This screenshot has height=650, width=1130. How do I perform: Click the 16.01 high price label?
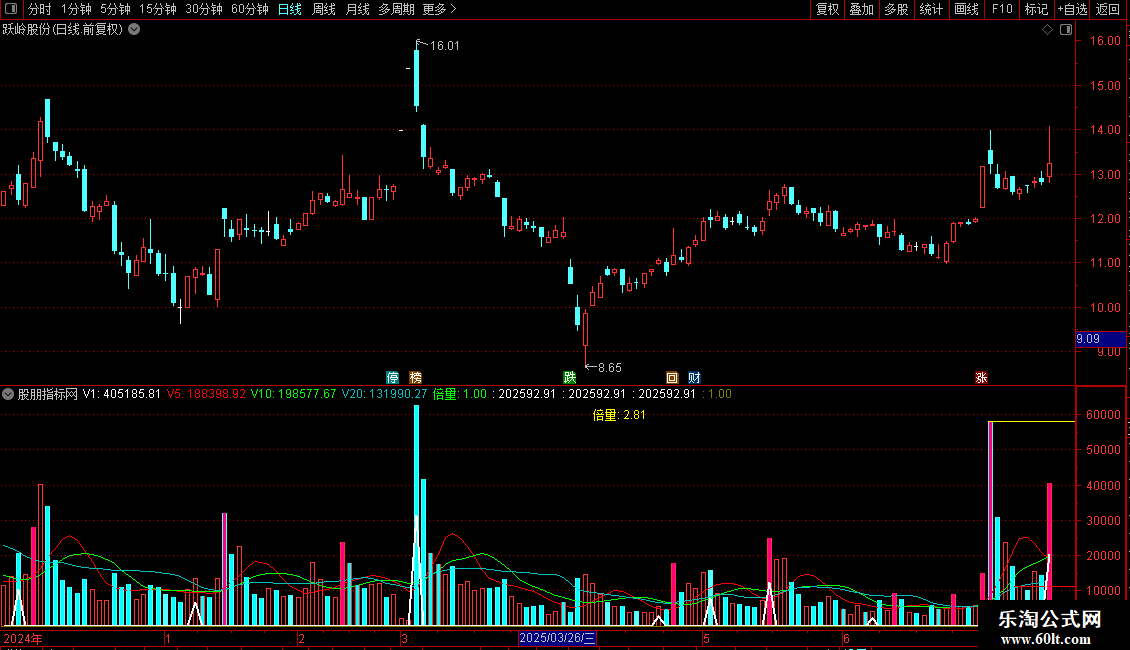[x=444, y=46]
